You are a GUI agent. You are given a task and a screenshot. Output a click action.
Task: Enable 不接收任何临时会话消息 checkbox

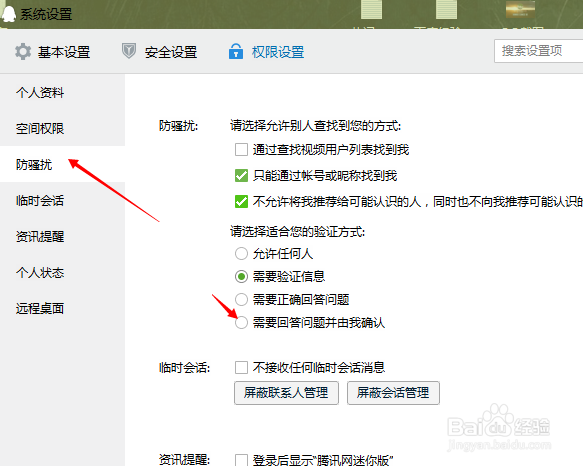pyautogui.click(x=241, y=367)
